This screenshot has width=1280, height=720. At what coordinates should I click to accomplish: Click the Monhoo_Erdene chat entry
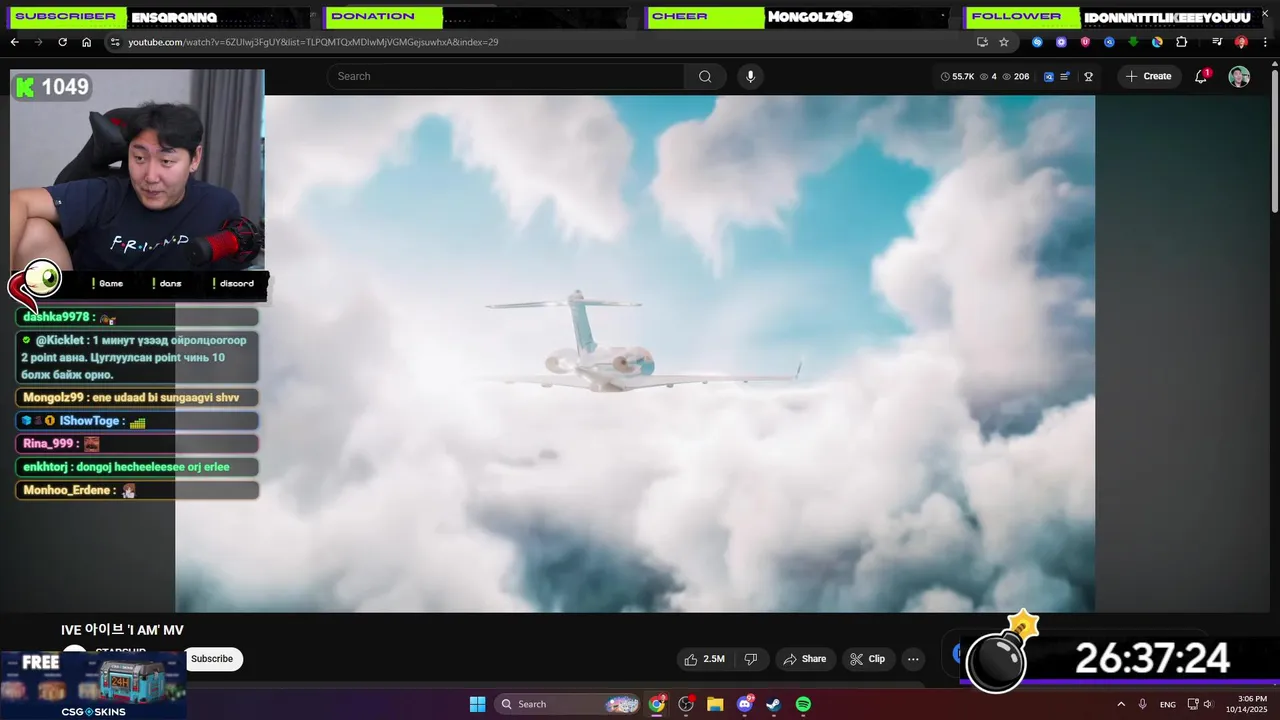coord(138,491)
